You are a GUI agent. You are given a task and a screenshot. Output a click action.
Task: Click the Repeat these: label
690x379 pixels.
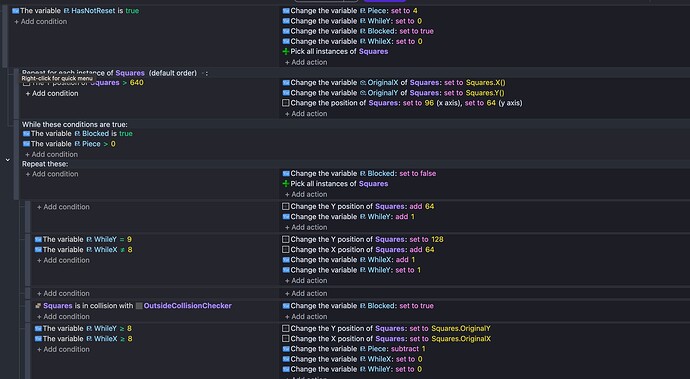pyautogui.click(x=45, y=164)
